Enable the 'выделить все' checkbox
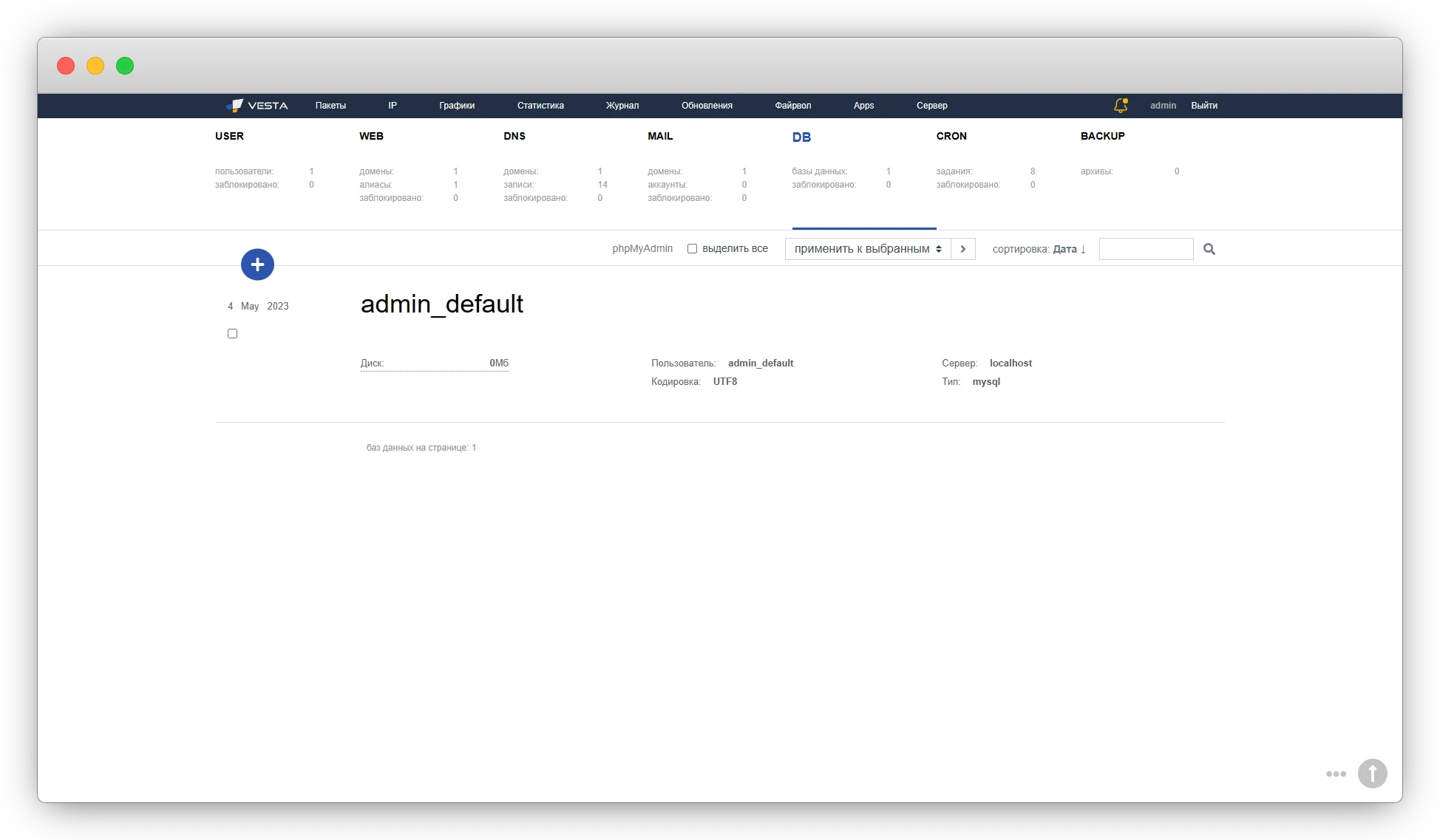The height and width of the screenshot is (840, 1440). [692, 249]
